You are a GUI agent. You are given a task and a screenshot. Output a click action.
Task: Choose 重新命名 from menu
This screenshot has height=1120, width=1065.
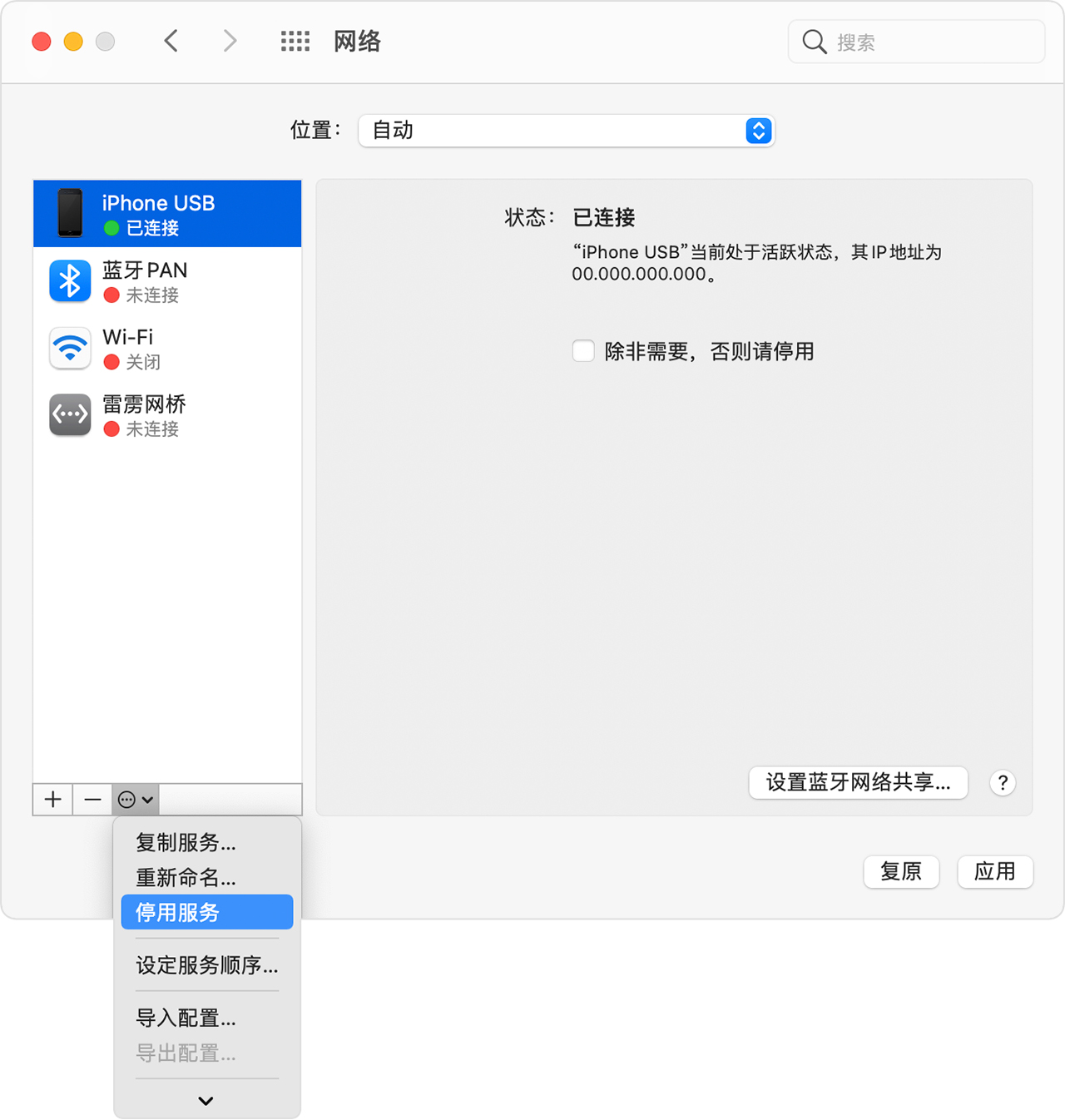click(x=207, y=877)
